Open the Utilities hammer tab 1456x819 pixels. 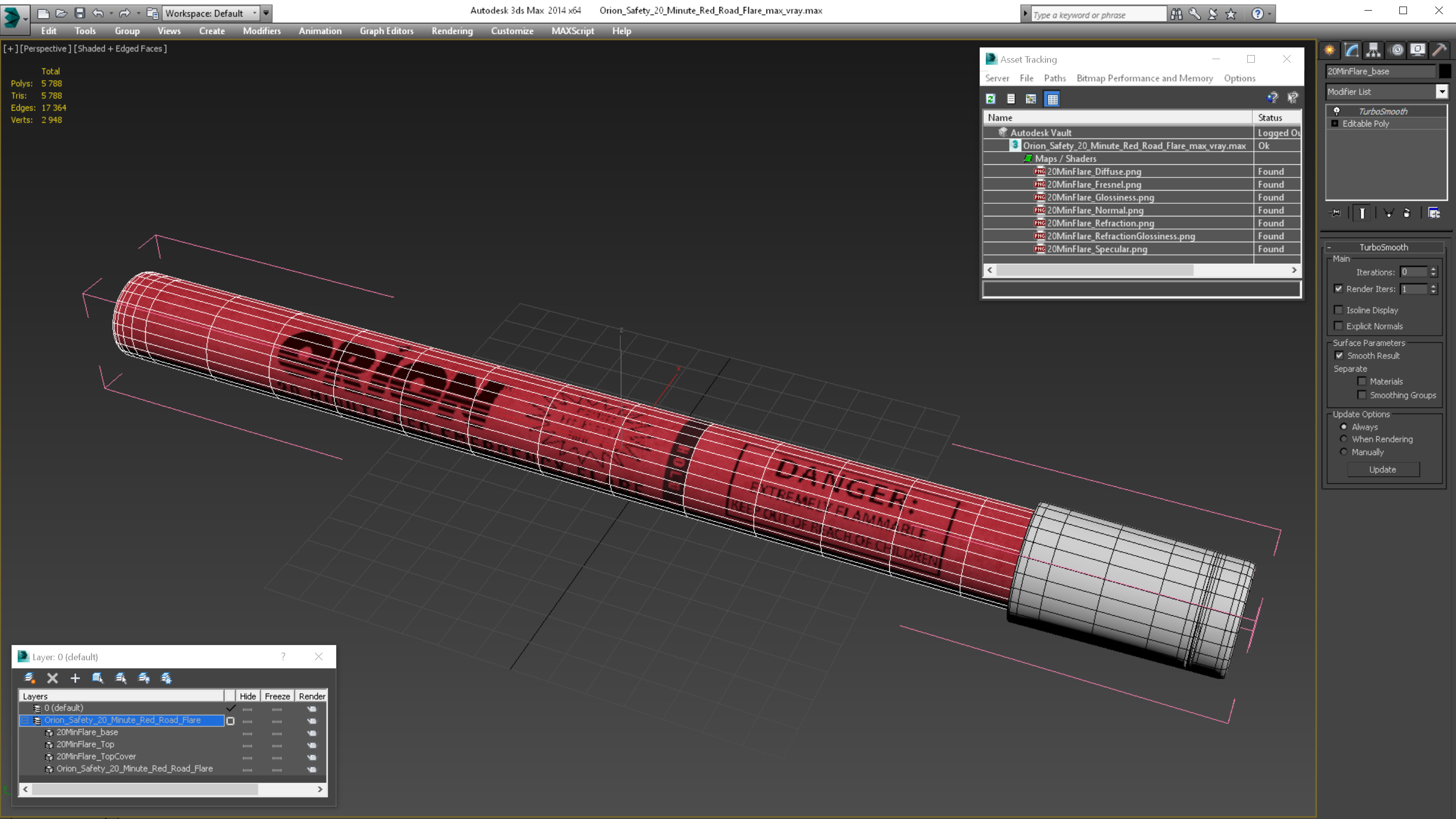tap(1440, 51)
